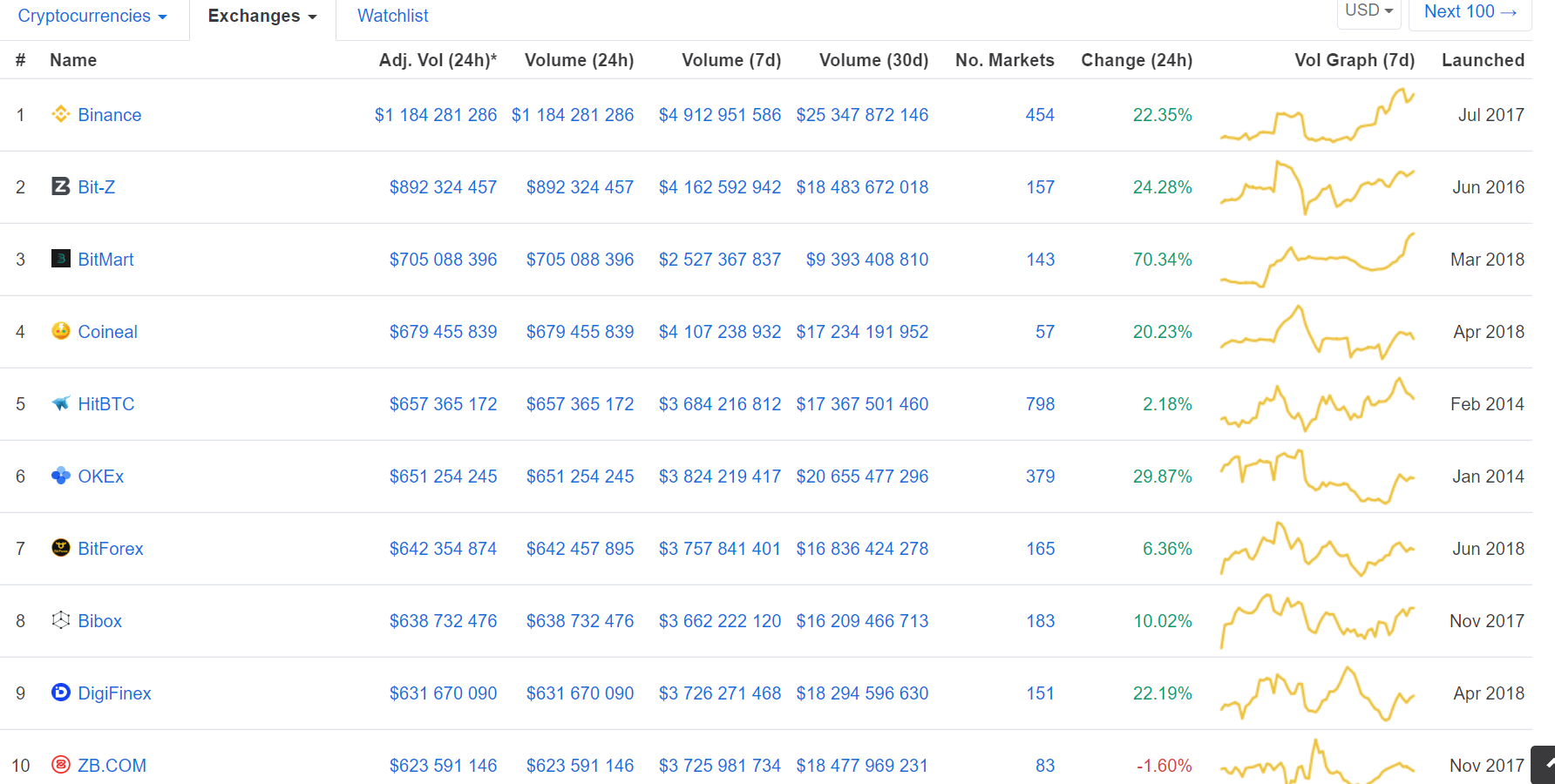Click BitMart 24h volume $705 088 396

(580, 260)
